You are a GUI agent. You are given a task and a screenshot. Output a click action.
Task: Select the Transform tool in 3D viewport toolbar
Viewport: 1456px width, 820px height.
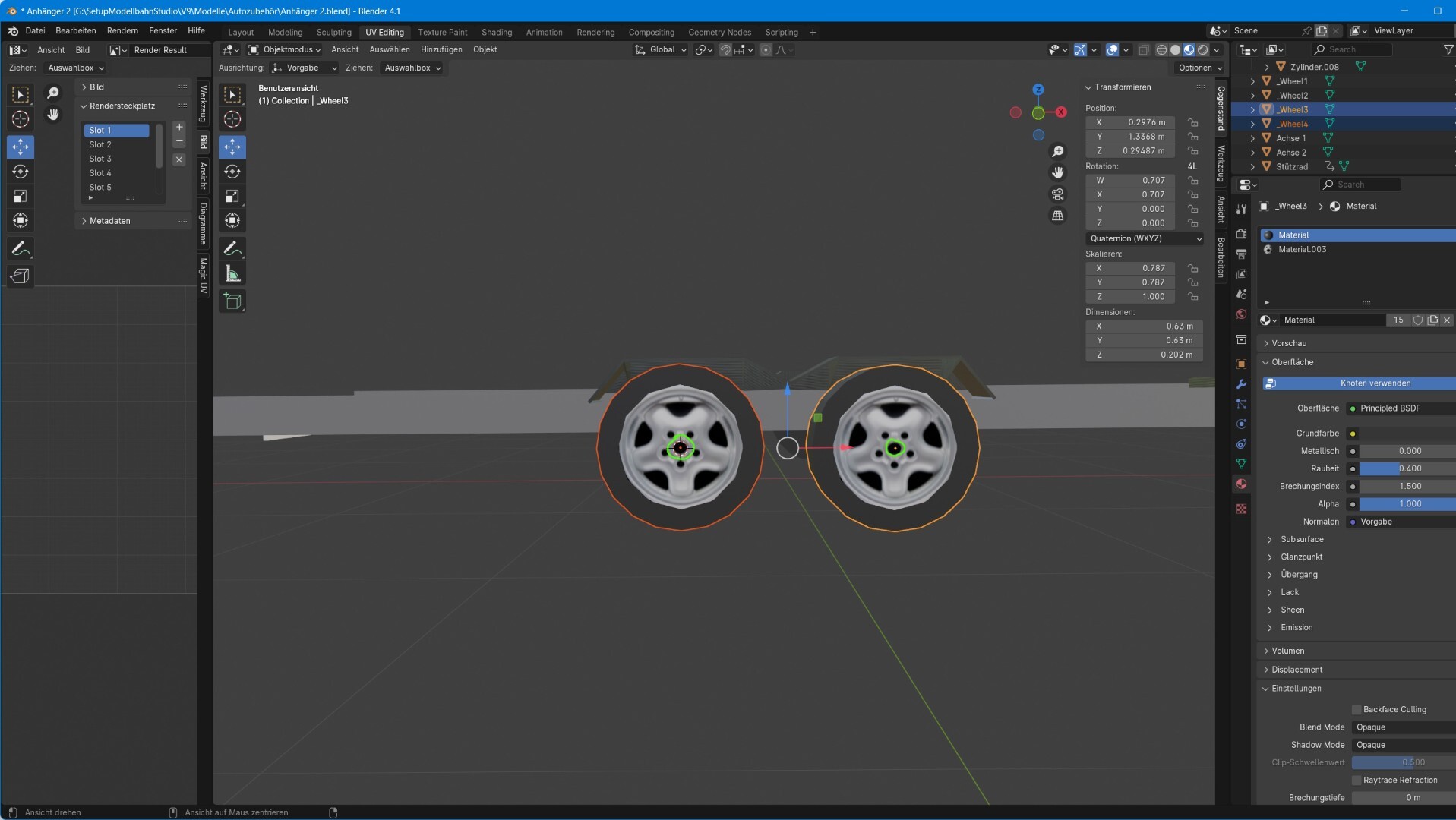pyautogui.click(x=232, y=221)
